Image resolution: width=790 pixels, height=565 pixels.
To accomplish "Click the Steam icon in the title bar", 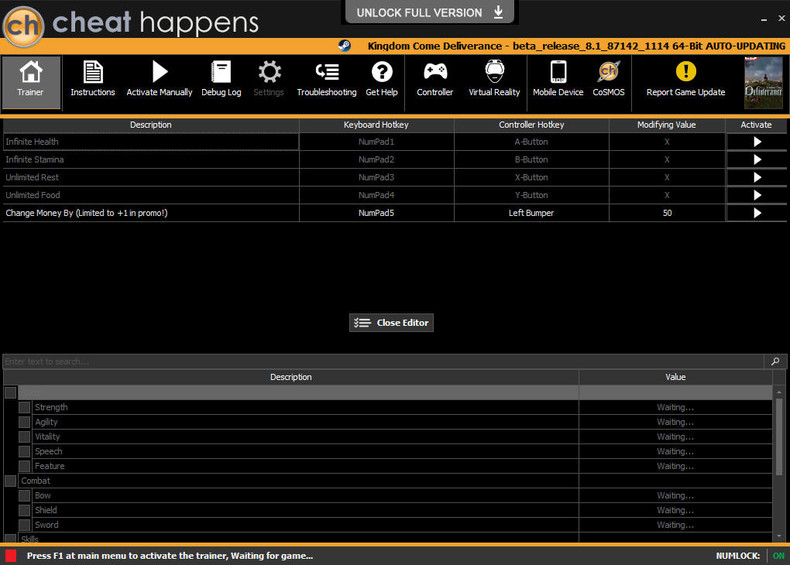I will (345, 46).
